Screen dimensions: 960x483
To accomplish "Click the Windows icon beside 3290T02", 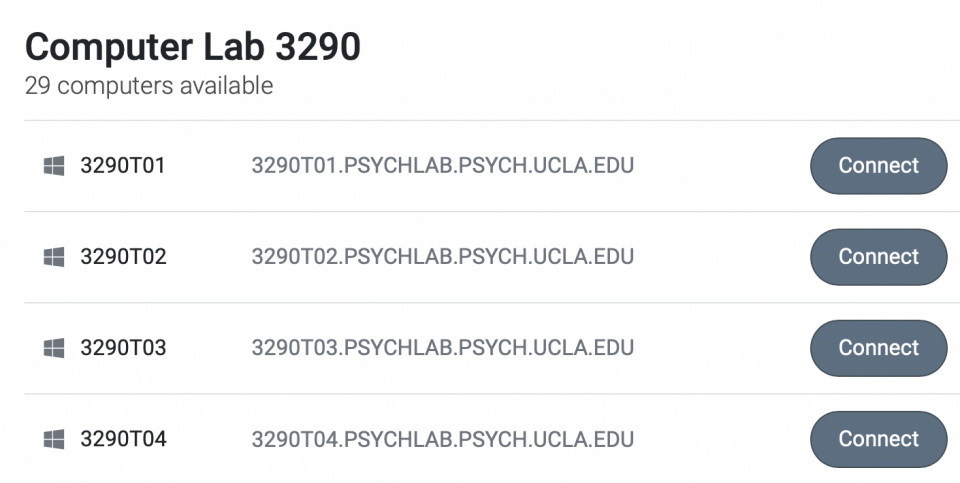I will coord(54,257).
